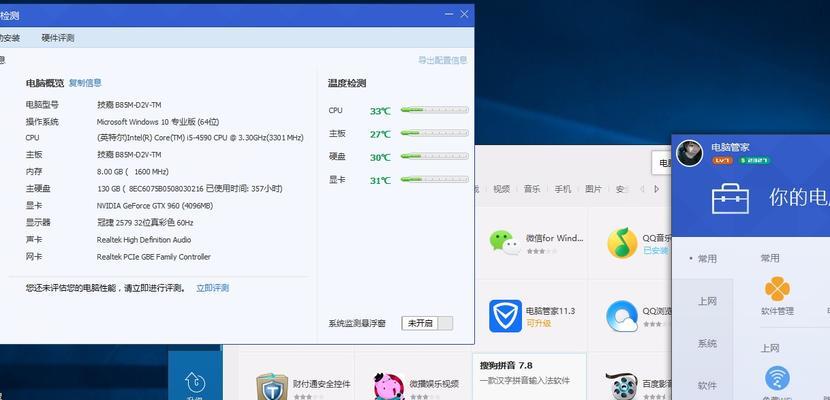Click the WiFi icon in 电脑管家 上网 section
The height and width of the screenshot is (400, 830).
click(777, 379)
